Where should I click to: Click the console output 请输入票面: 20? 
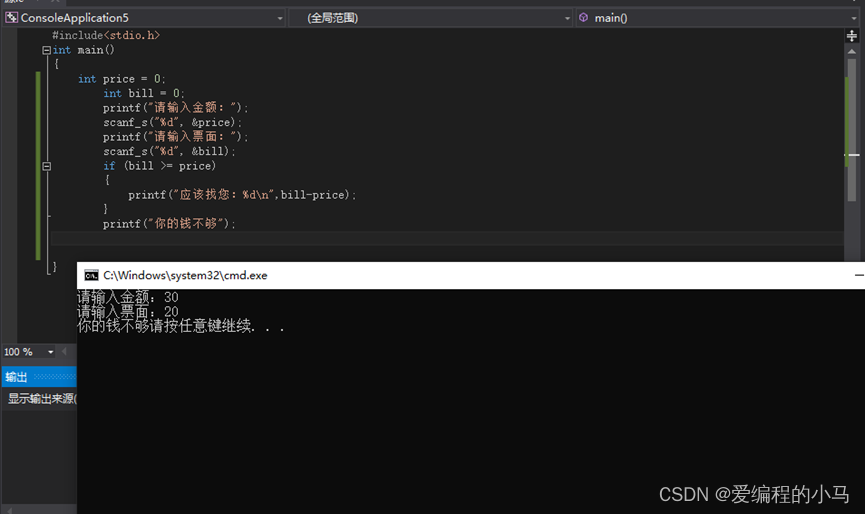click(x=127, y=312)
